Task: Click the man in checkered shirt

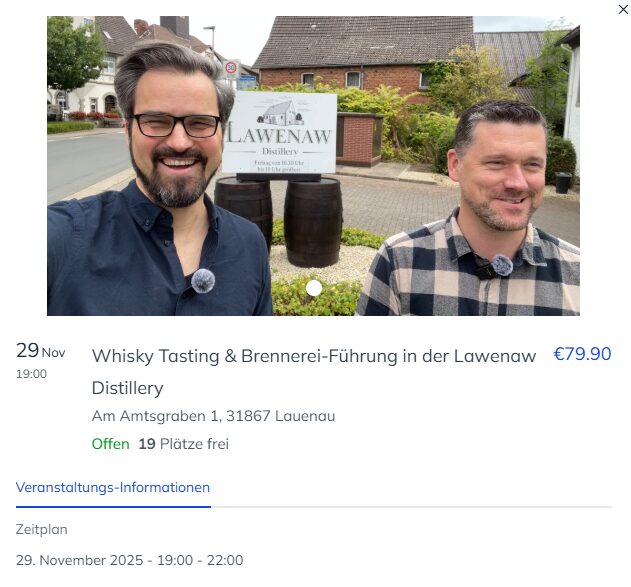Action: (x=475, y=209)
